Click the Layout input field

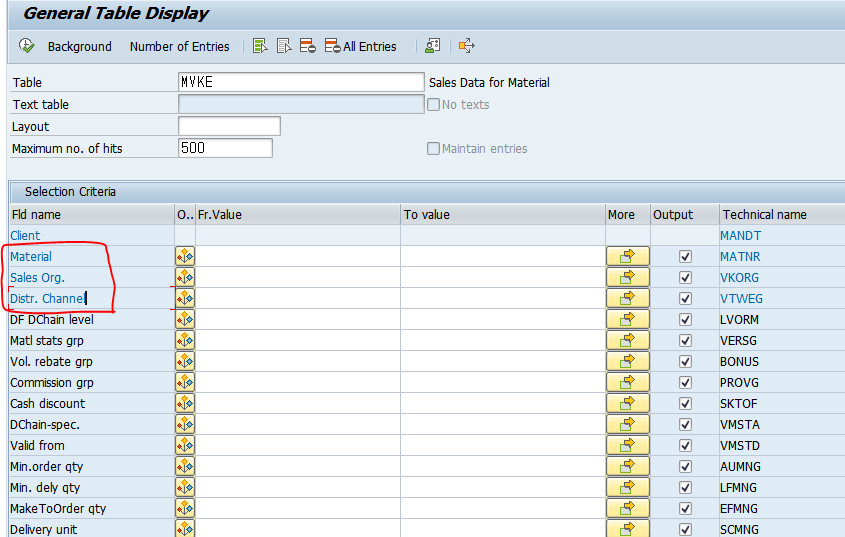coord(229,126)
